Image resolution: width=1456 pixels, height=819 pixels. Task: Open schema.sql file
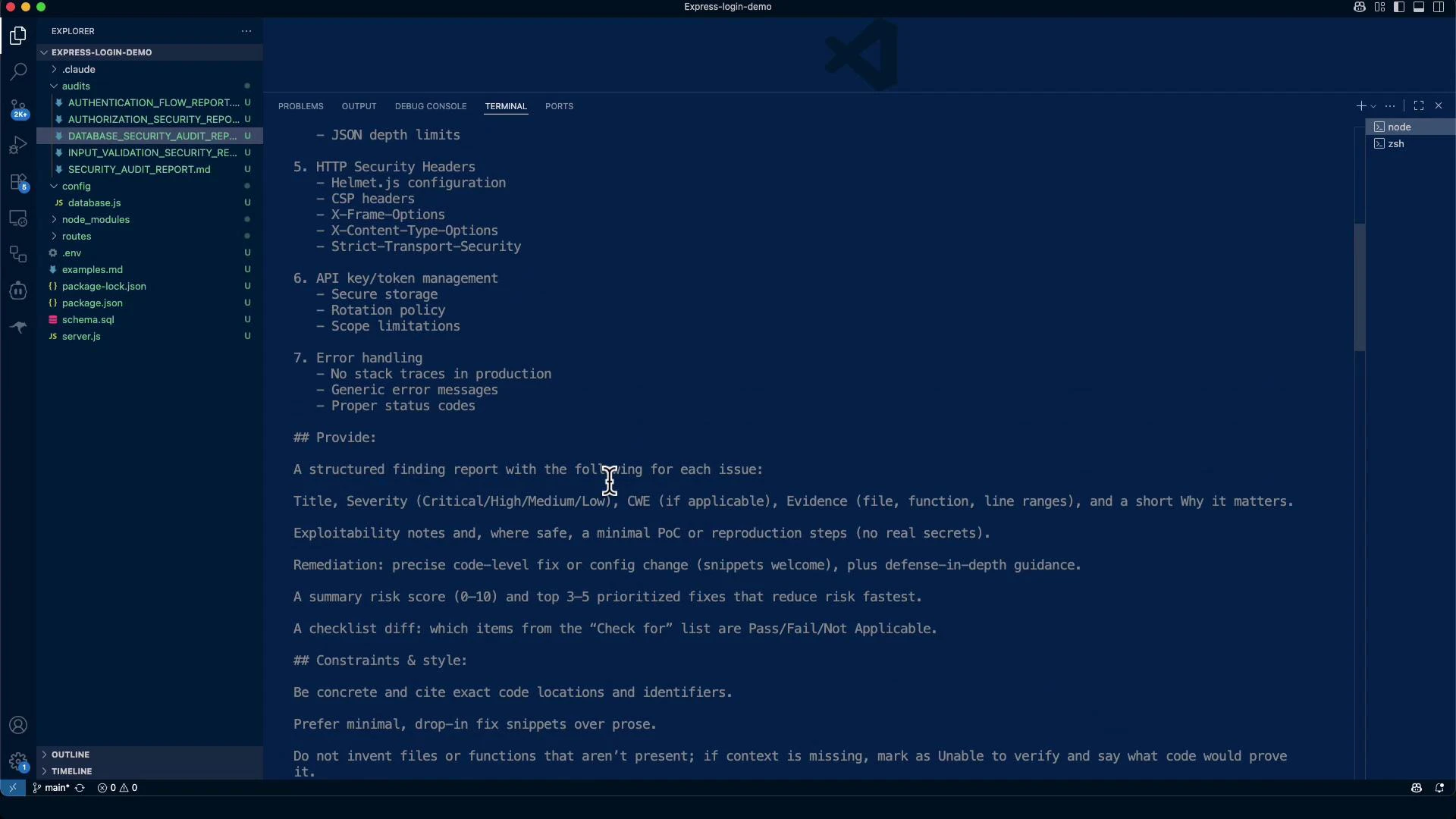click(149, 319)
